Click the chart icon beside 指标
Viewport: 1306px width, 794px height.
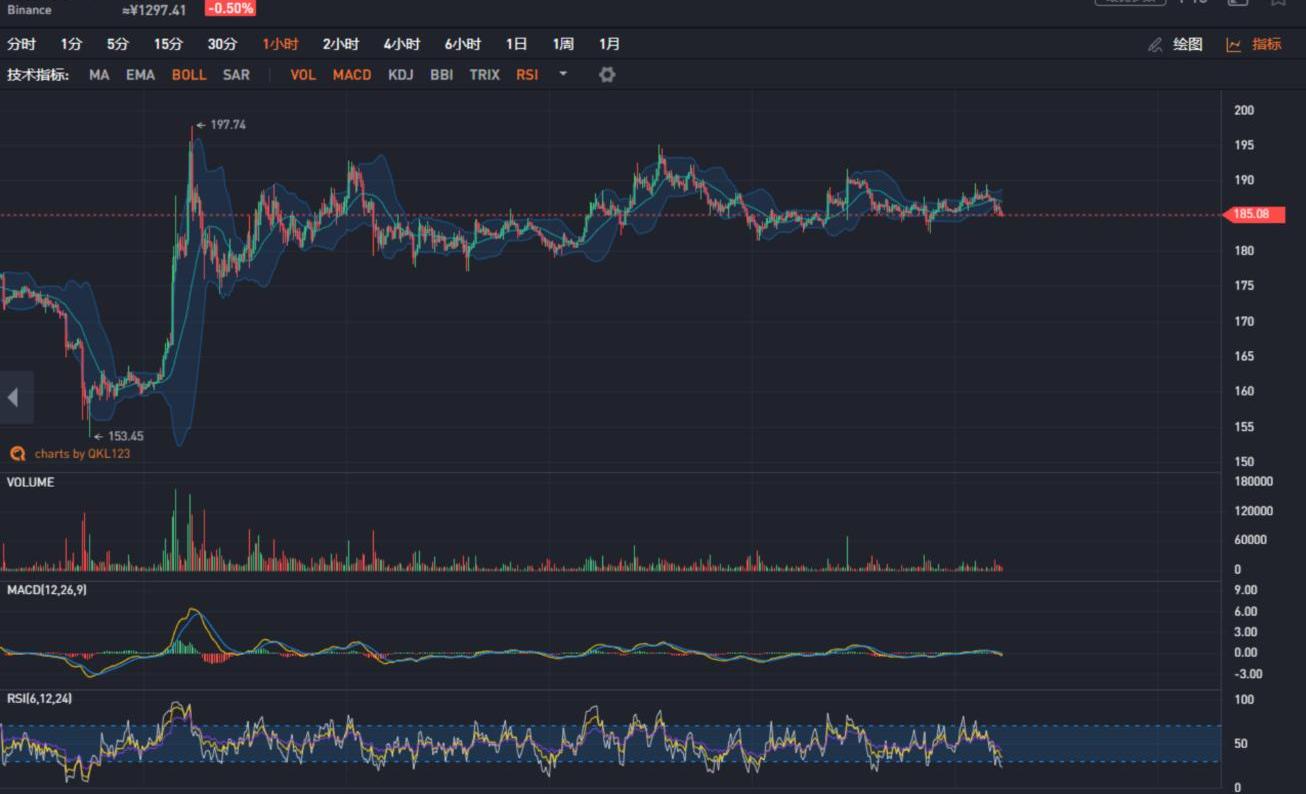pos(1234,45)
